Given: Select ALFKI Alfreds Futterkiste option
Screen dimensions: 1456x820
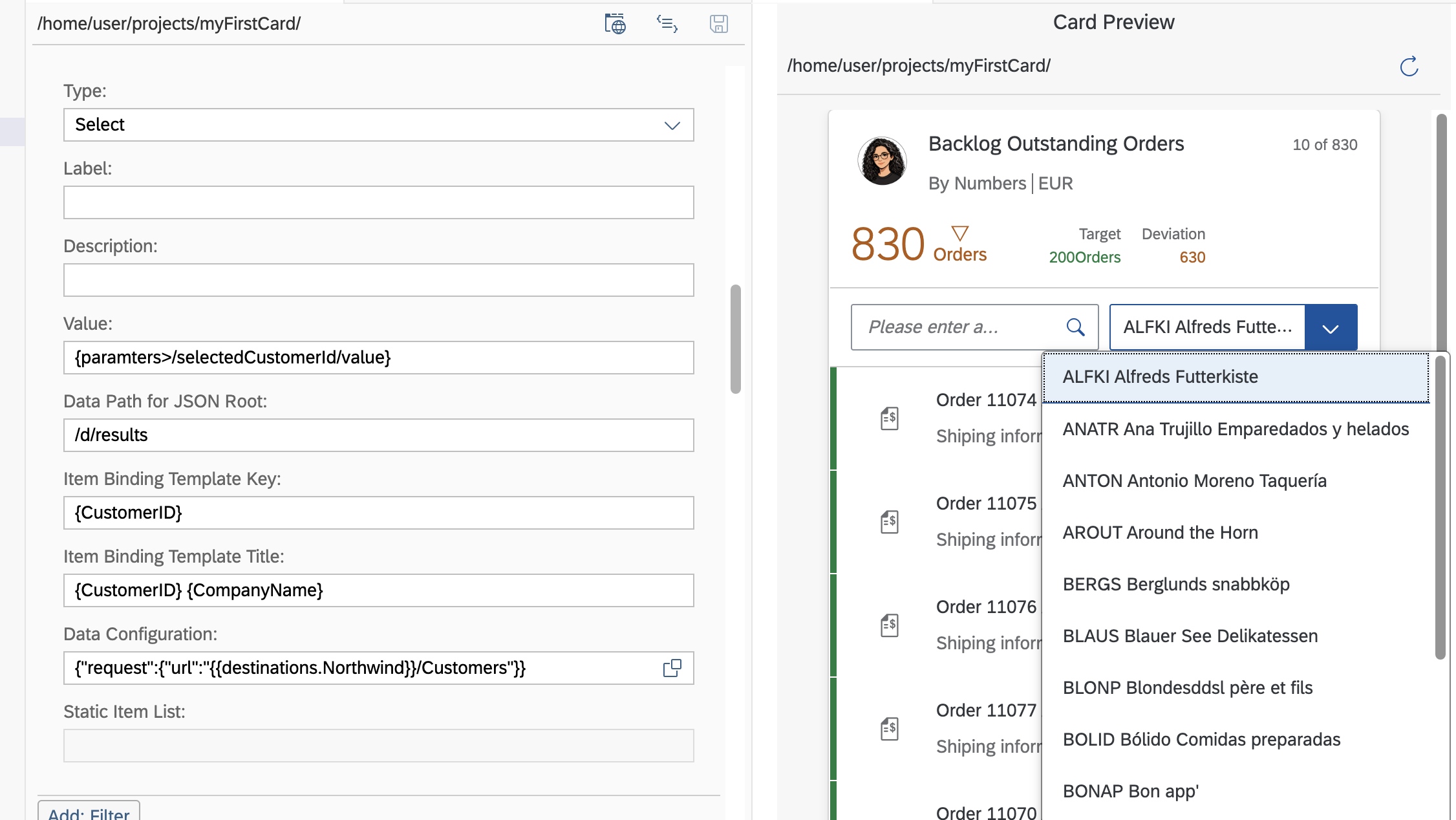Looking at the screenshot, I should (x=1161, y=376).
